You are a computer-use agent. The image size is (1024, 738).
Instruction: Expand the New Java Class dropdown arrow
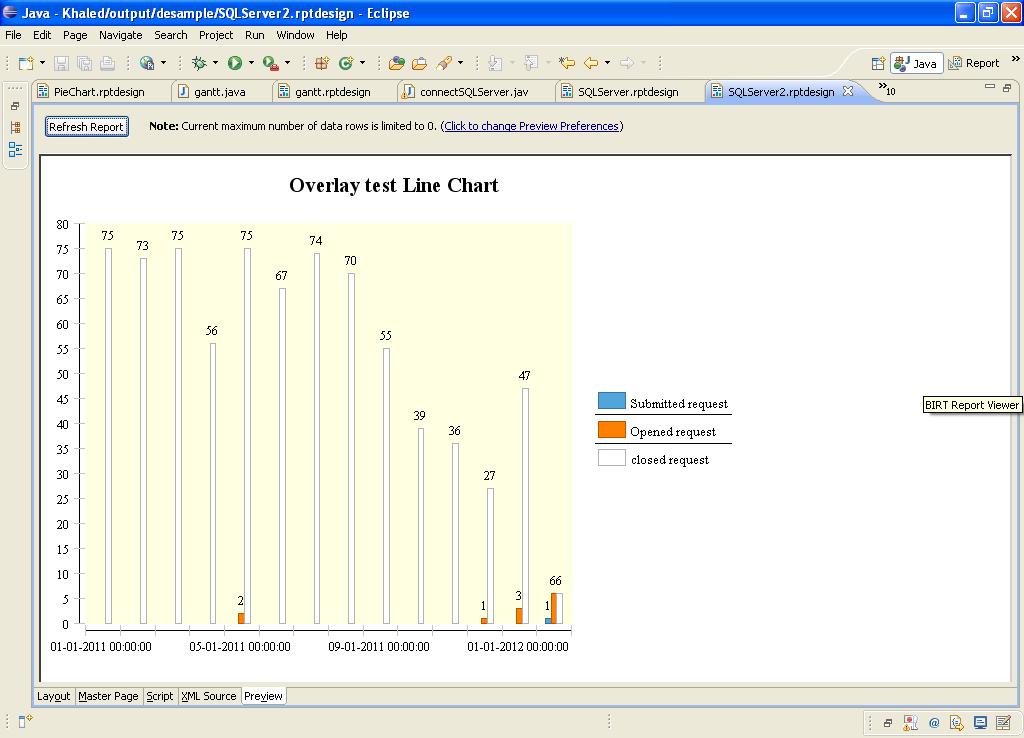click(x=362, y=63)
